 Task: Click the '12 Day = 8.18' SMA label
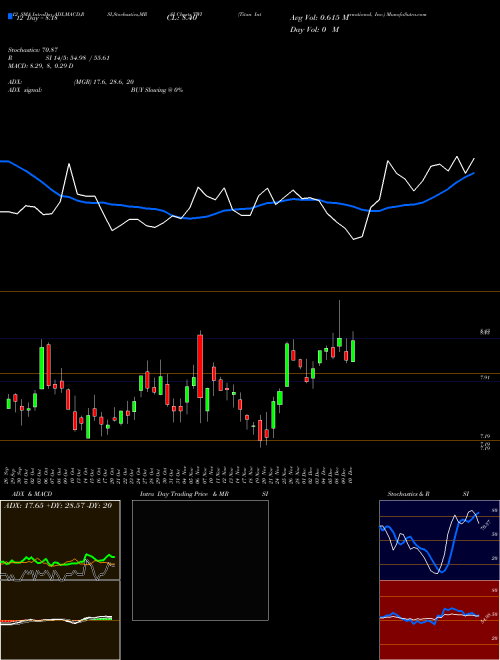tap(35, 18)
